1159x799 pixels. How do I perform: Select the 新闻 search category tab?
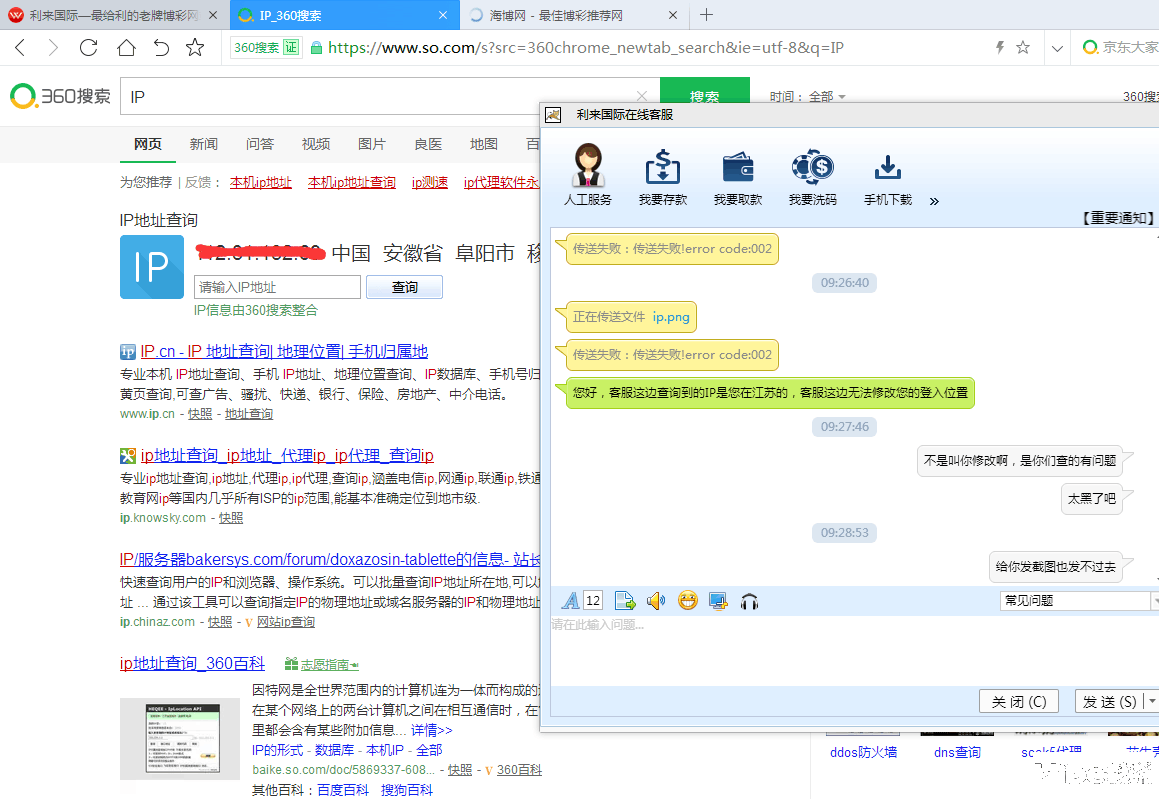pyautogui.click(x=203, y=144)
